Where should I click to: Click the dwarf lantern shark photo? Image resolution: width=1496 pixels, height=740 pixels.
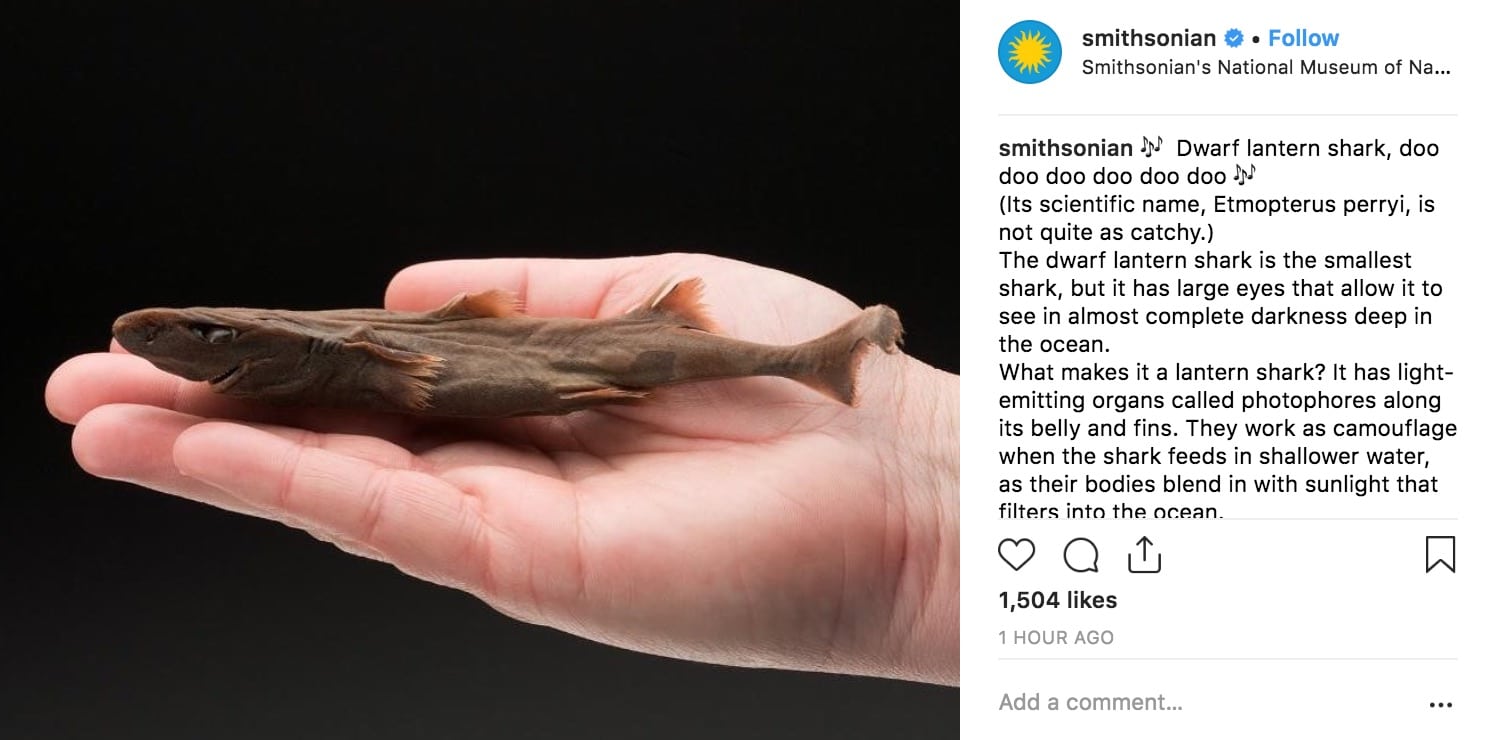[480, 370]
